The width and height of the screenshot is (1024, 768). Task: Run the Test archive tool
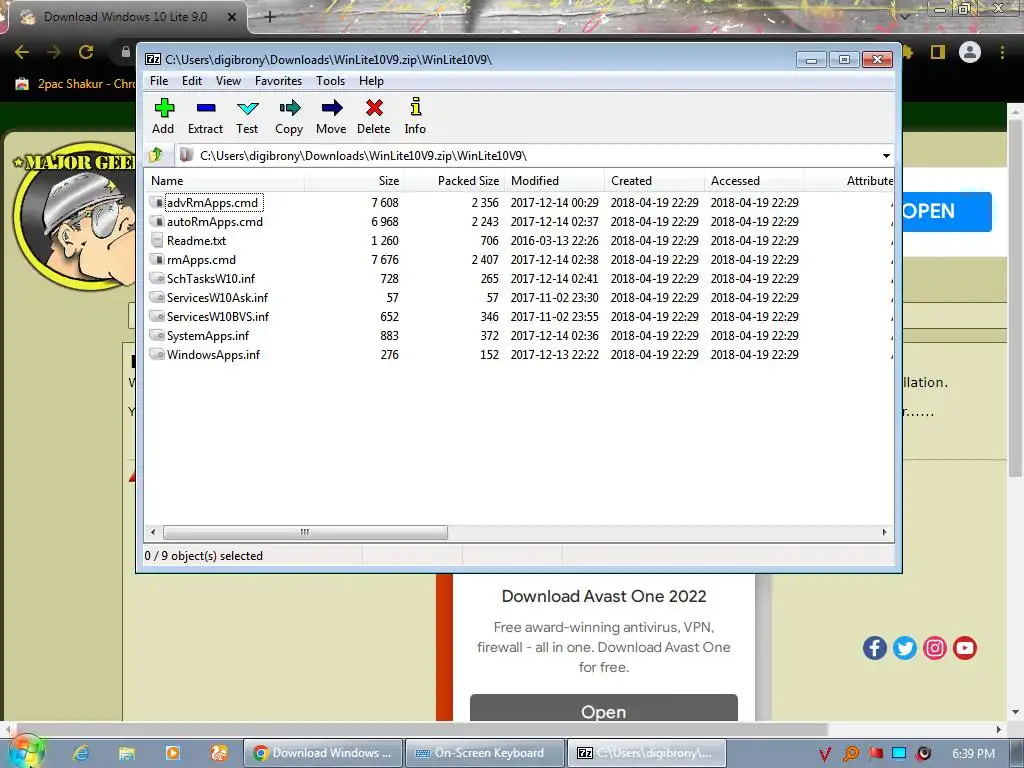[x=248, y=108]
